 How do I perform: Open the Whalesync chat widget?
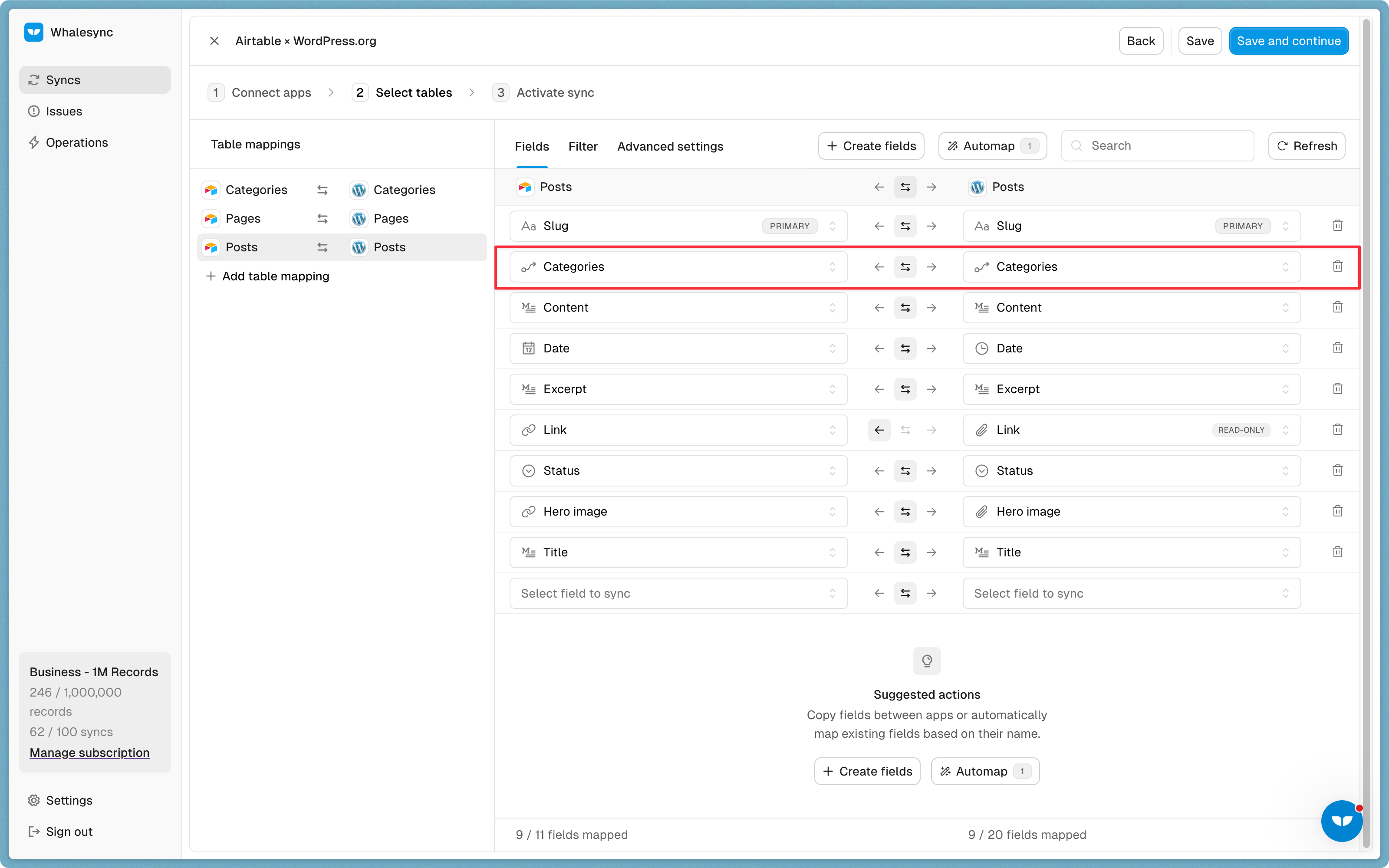[1341, 820]
